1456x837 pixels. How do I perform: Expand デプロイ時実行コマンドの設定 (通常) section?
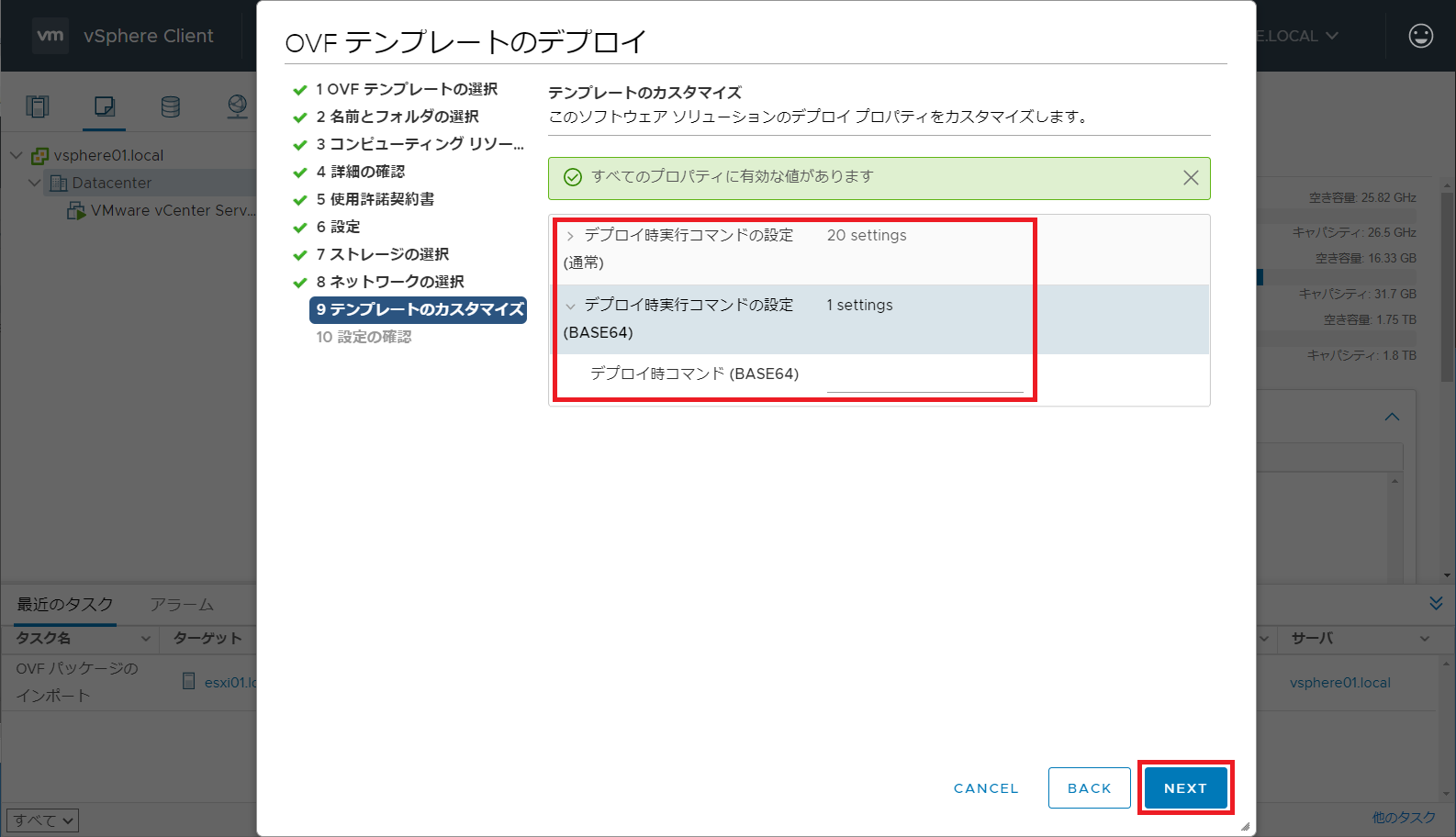(570, 236)
